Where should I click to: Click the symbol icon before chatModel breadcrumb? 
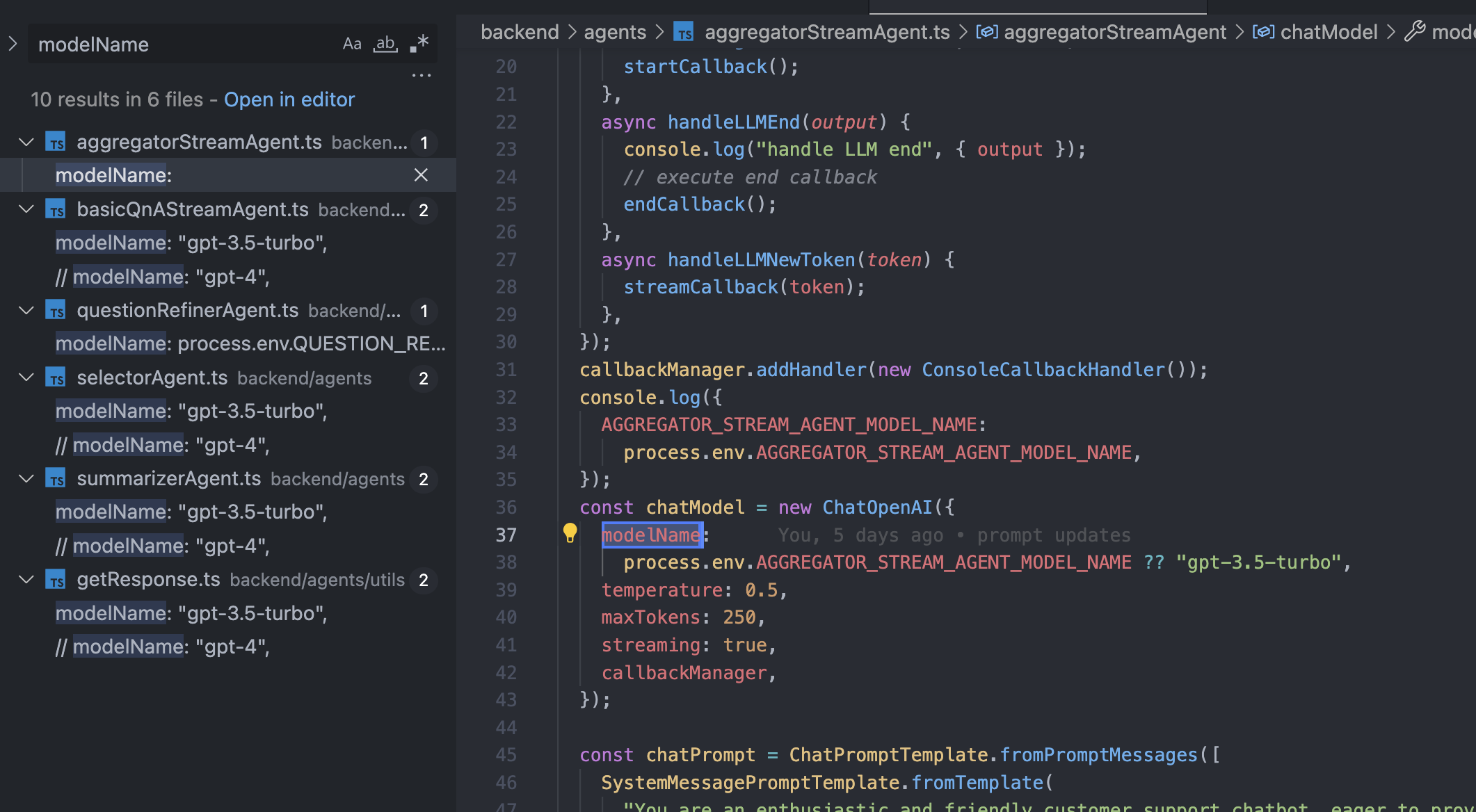click(1264, 31)
